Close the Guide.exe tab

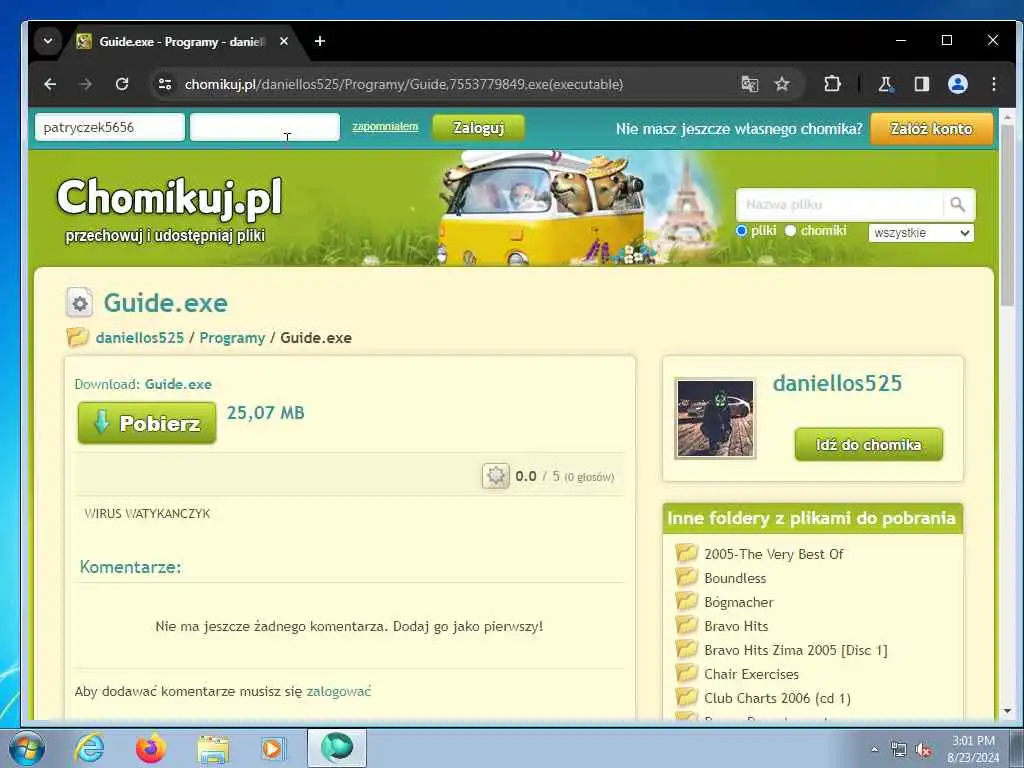click(283, 41)
